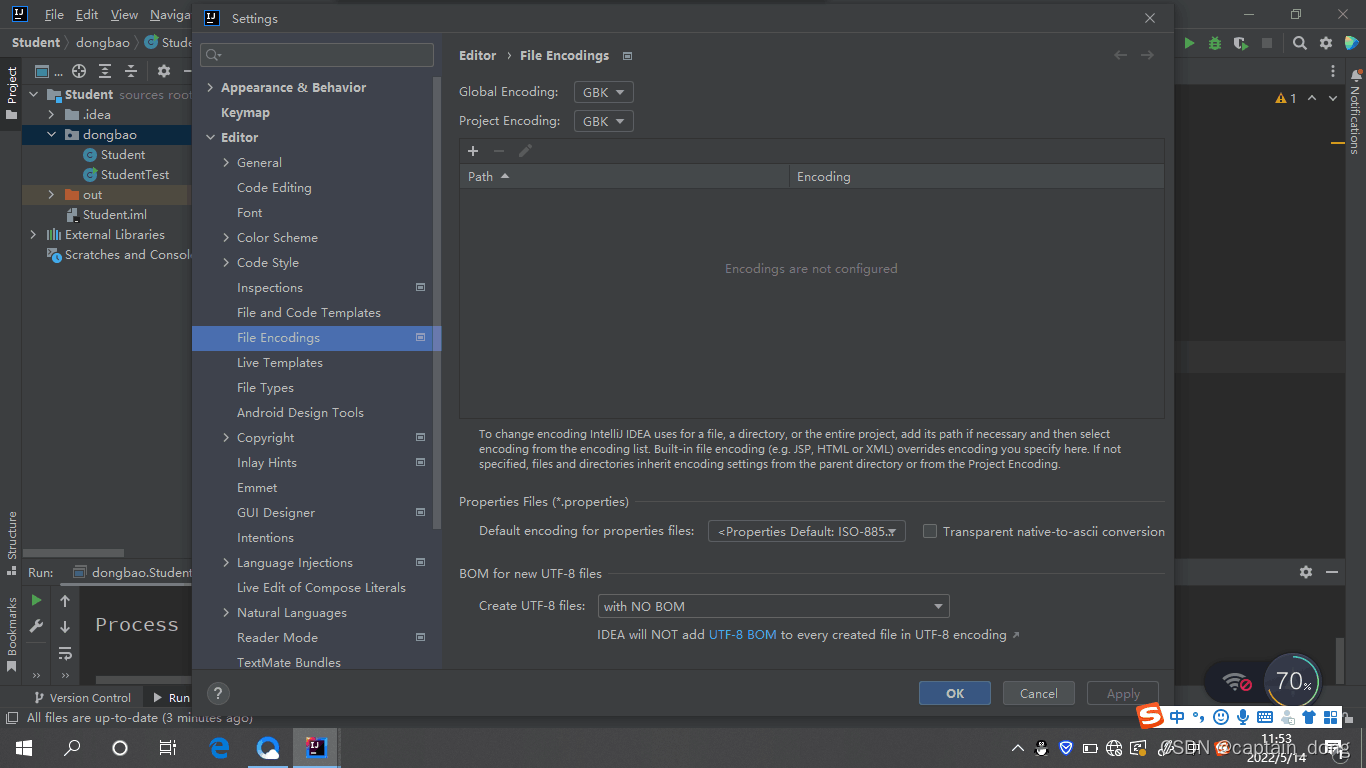This screenshot has width=1366, height=768.
Task: Click the tool window toggle icon in status bar
Action: [11, 718]
